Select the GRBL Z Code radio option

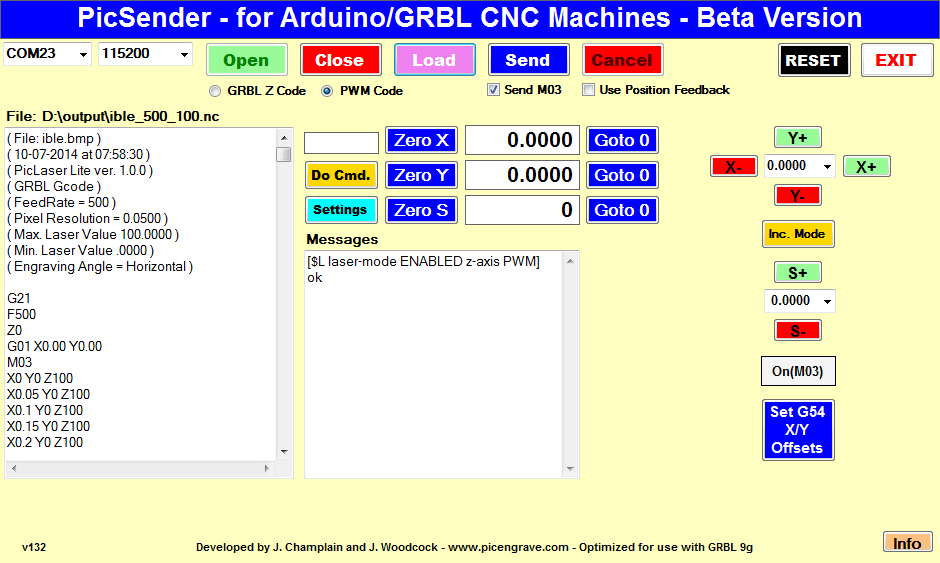[215, 91]
